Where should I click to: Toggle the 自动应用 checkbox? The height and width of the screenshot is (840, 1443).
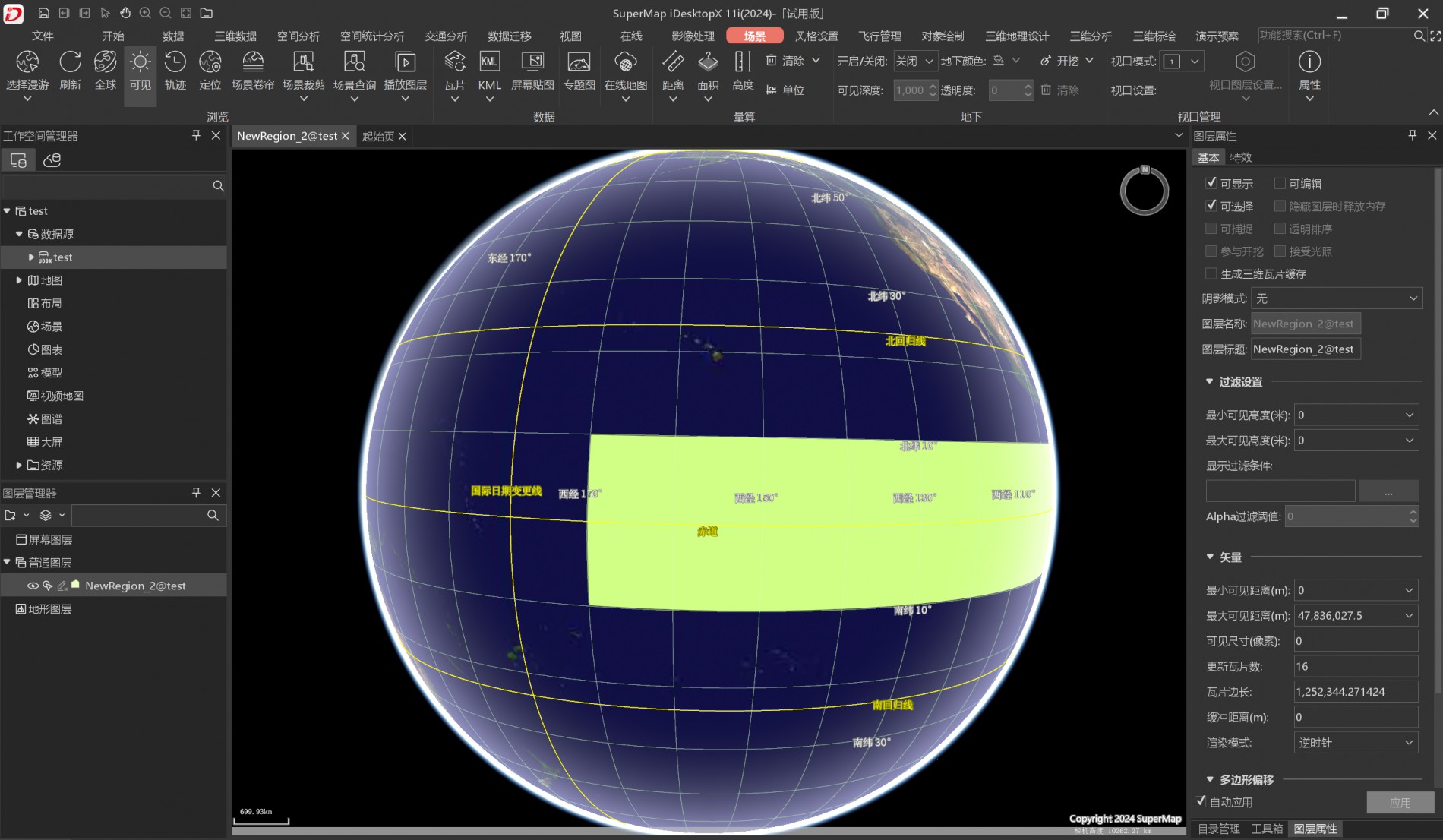(1201, 801)
